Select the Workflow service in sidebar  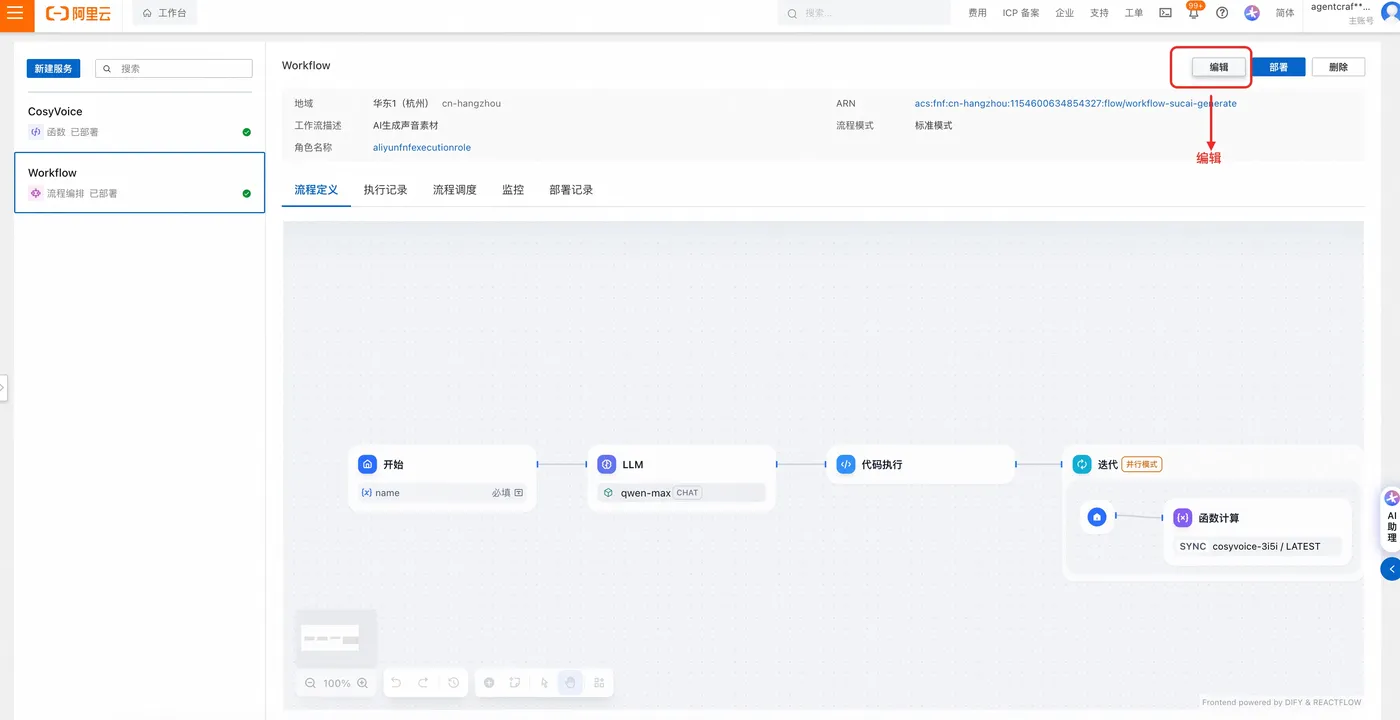(x=139, y=182)
